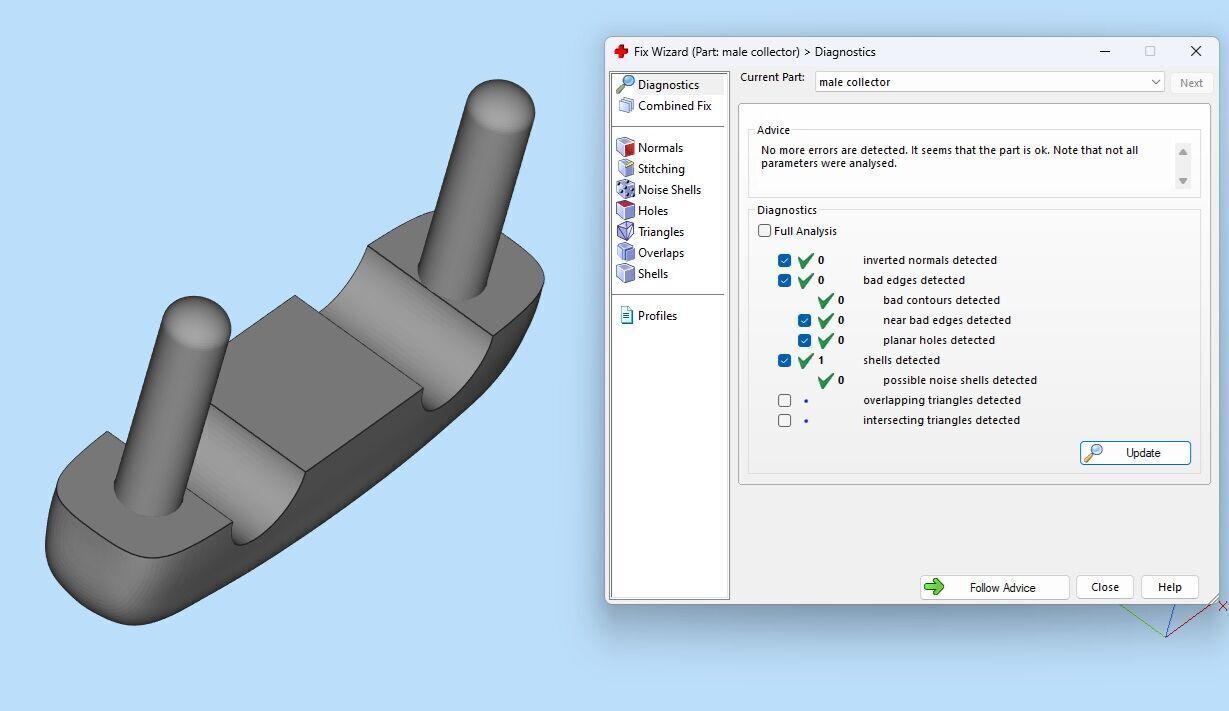Viewport: 1229px width, 711px height.
Task: Open the Triangles page label
Action: [661, 232]
